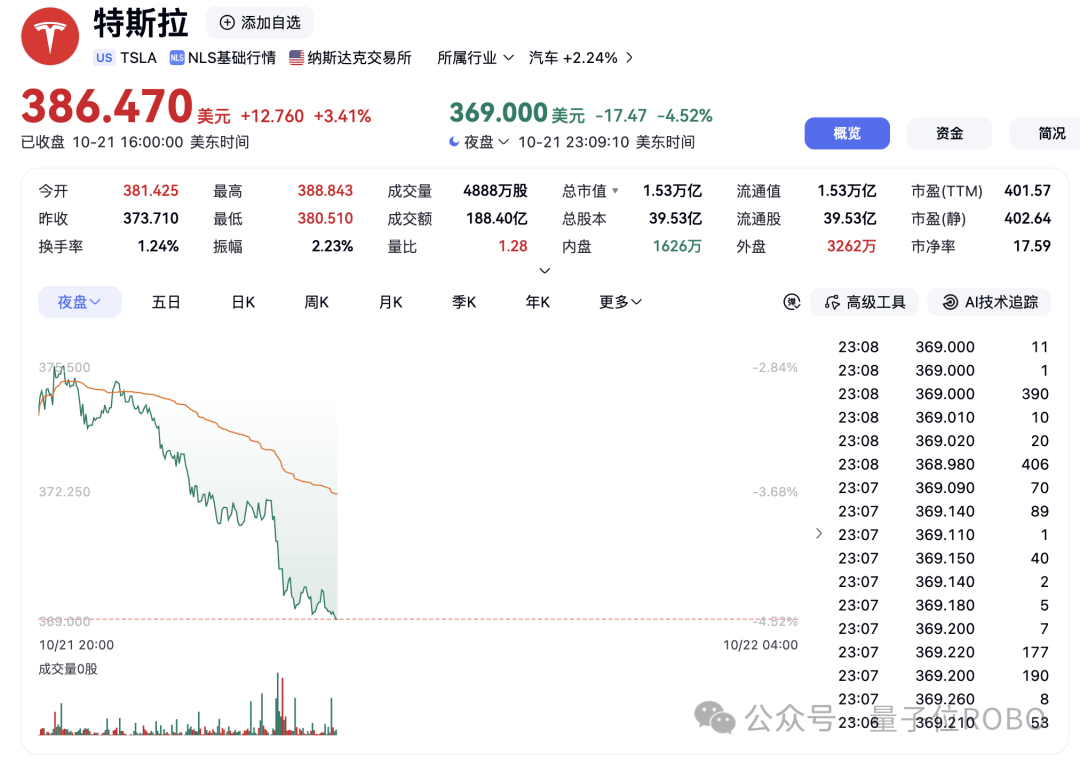This screenshot has width=1080, height=762.
Task: Click the 内盘 value 1626万
Action: click(677, 246)
